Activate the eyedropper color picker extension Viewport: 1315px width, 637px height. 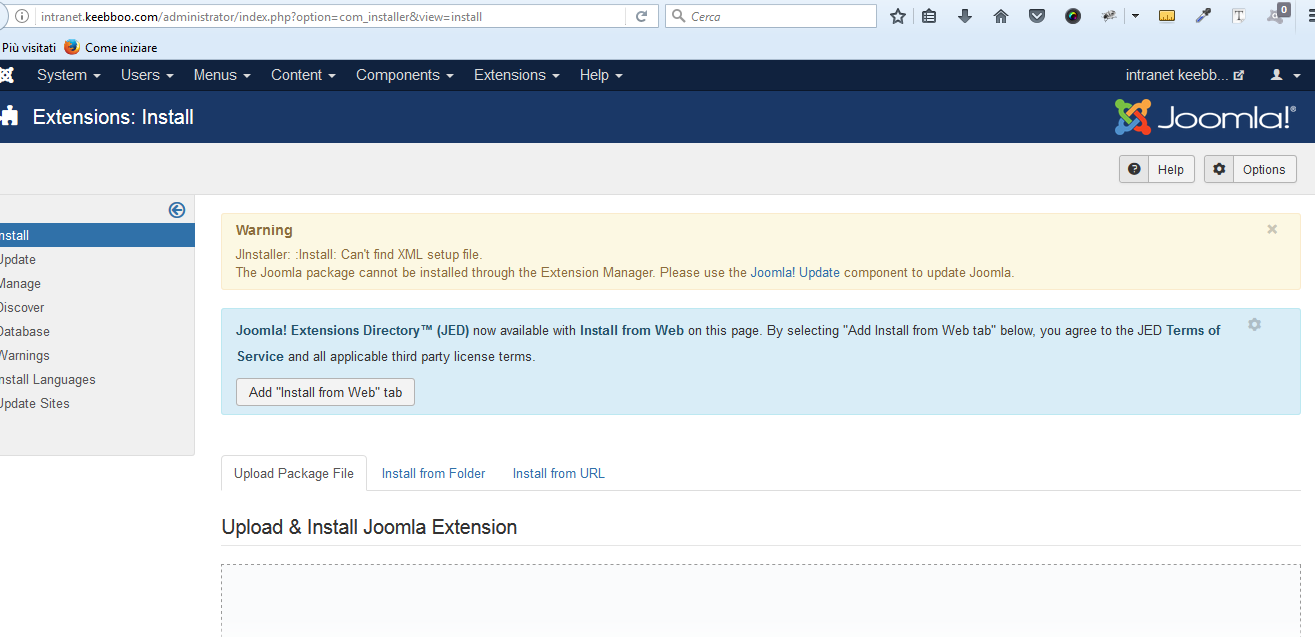click(x=1203, y=16)
